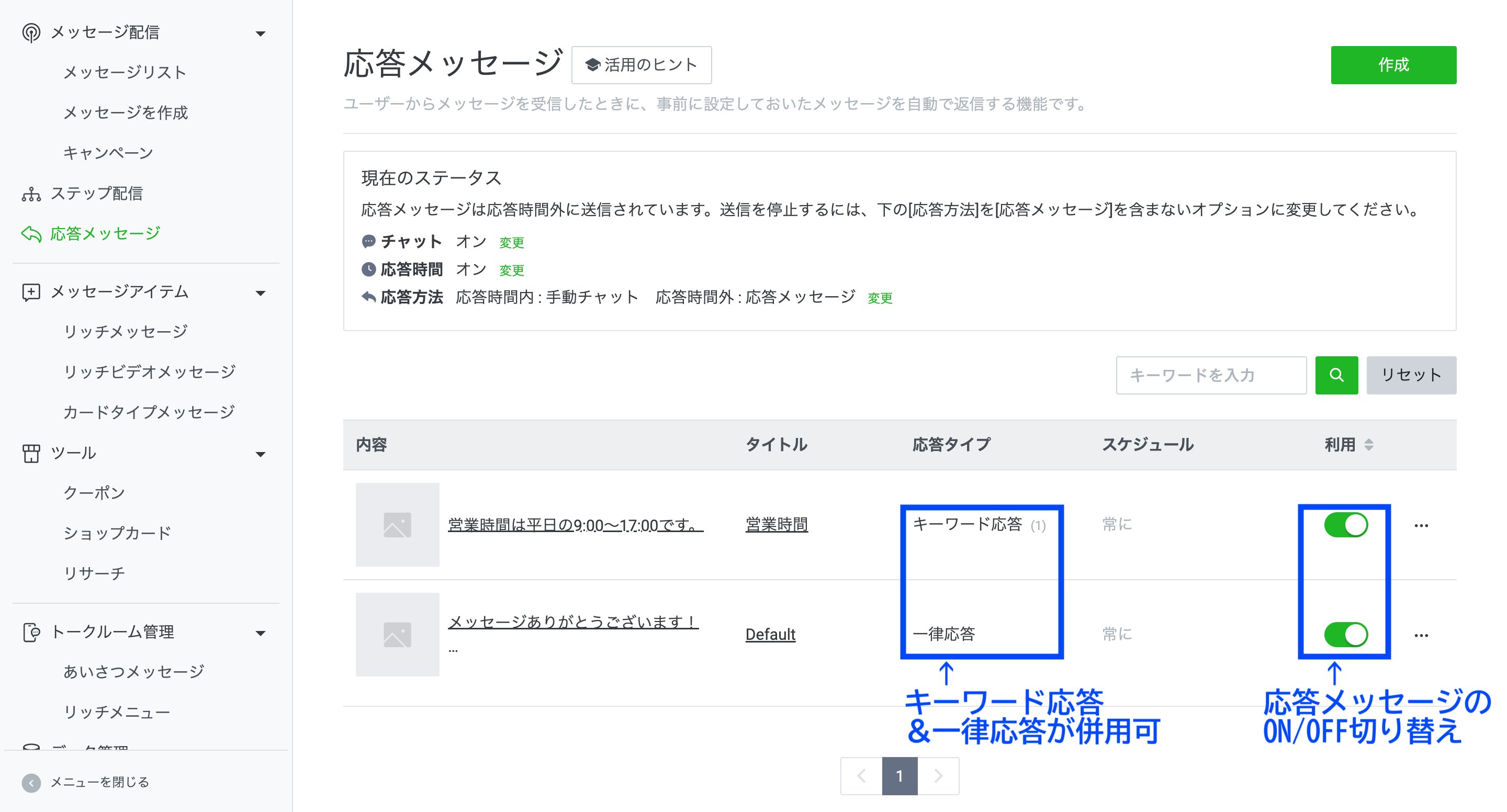Sort by the 利用 column arrows
Viewport: 1507px width, 812px height.
(1368, 445)
